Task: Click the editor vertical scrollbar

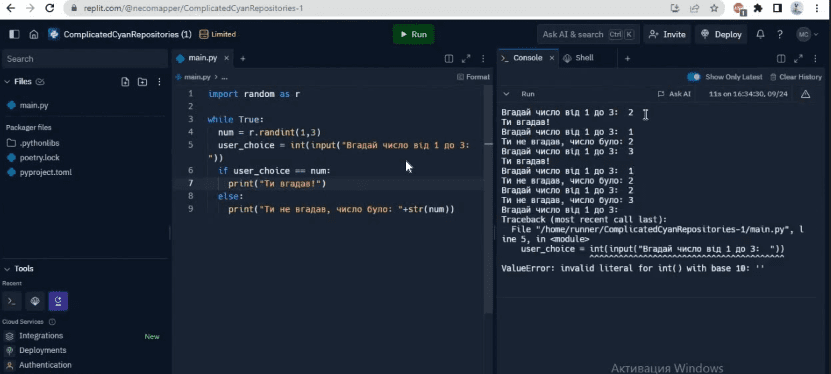Action: point(488,199)
